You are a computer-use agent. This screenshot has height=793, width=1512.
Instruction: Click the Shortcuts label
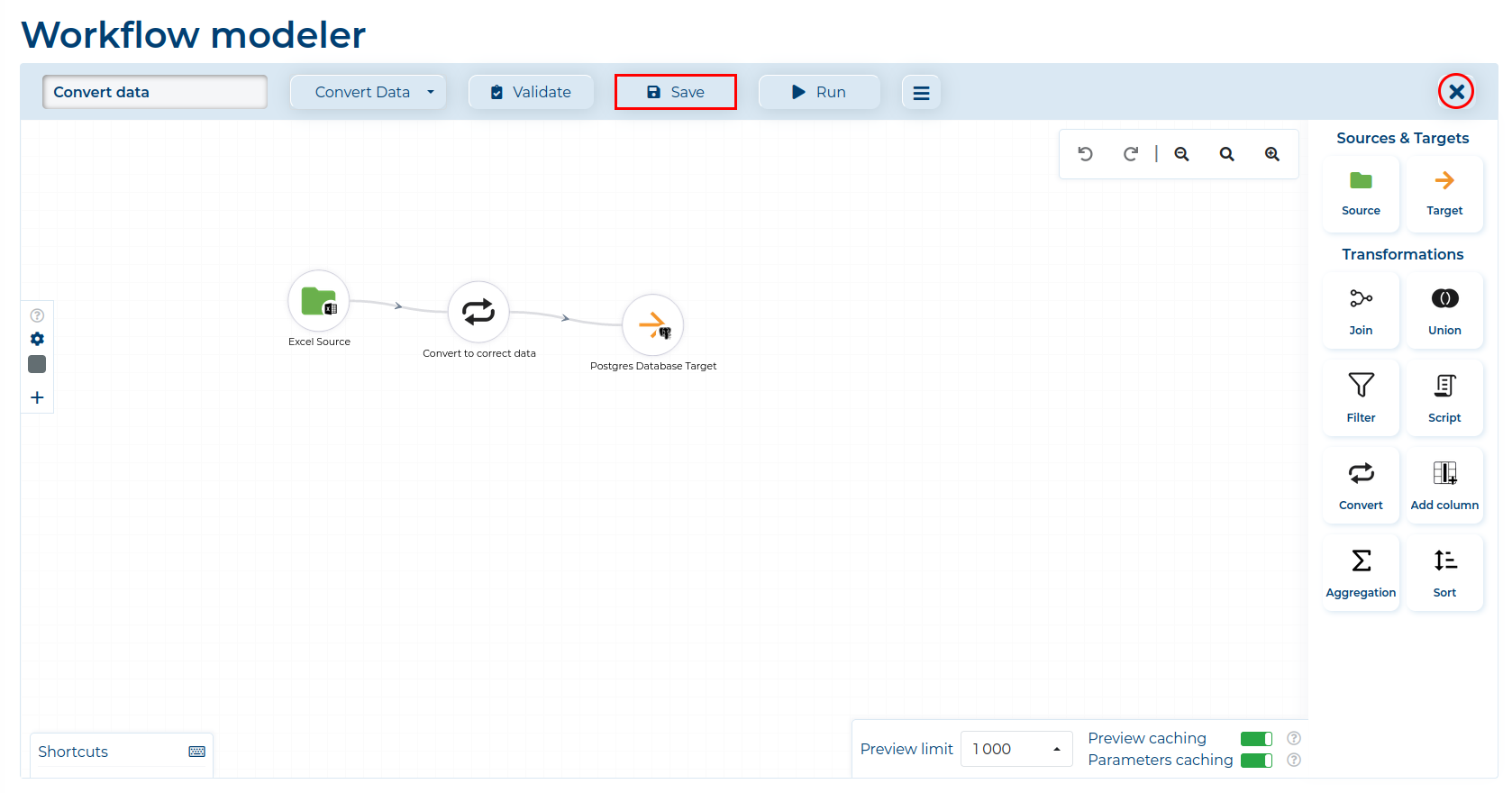(x=73, y=752)
